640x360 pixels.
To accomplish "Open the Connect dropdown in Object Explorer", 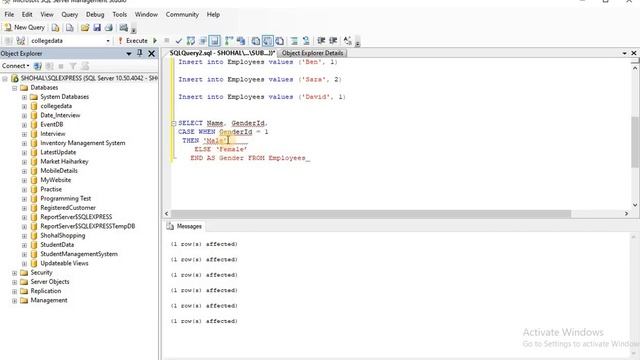I will 15,66.
